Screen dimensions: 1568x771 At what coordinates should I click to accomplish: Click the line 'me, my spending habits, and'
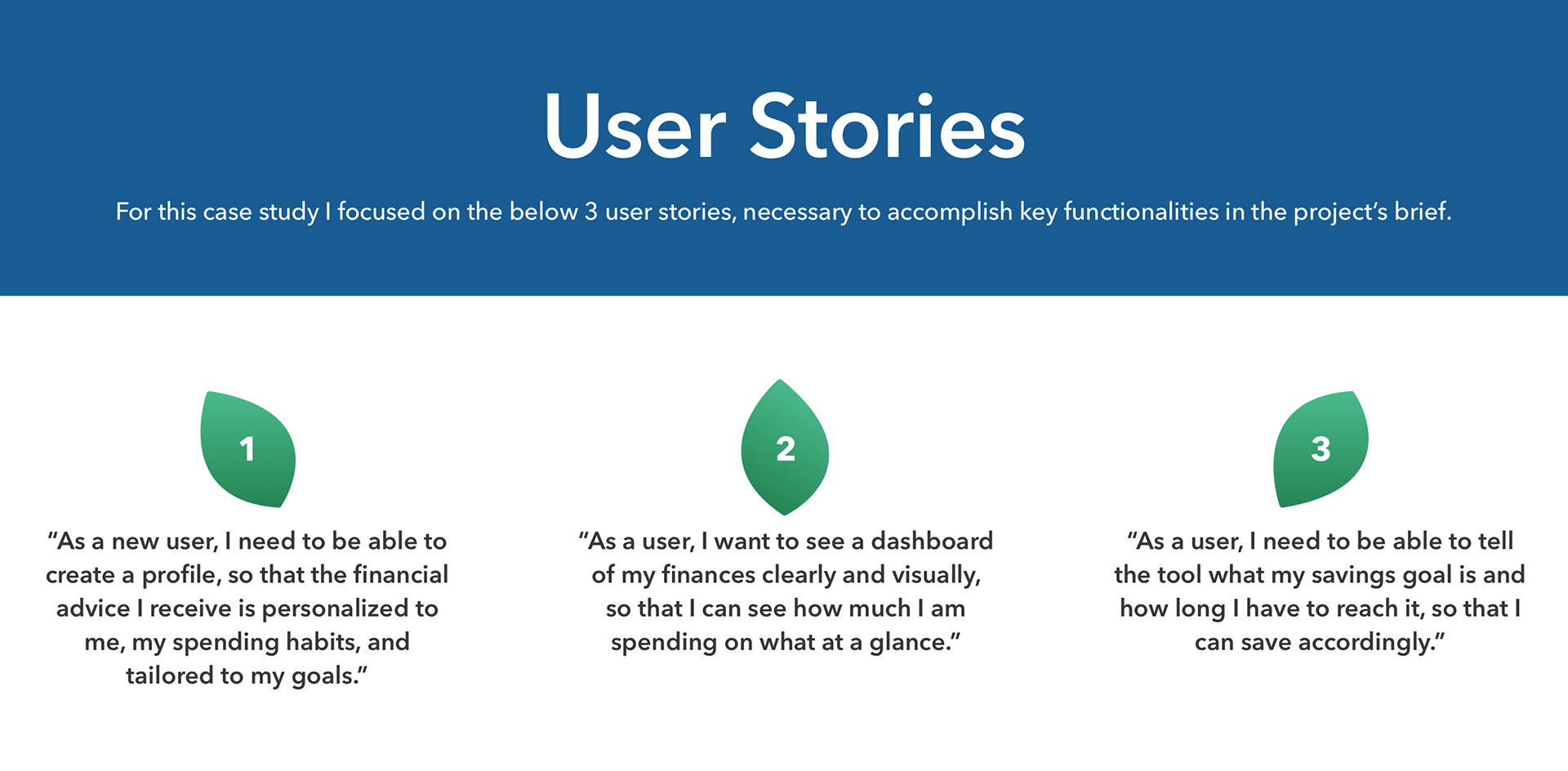tap(247, 642)
